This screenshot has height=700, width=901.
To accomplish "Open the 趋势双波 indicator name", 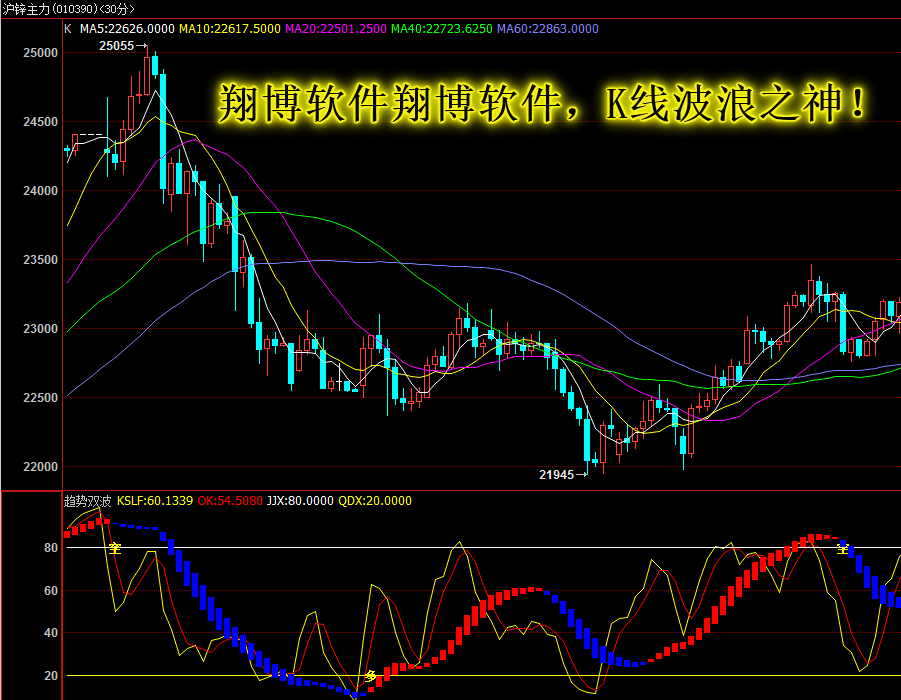I will click(87, 501).
